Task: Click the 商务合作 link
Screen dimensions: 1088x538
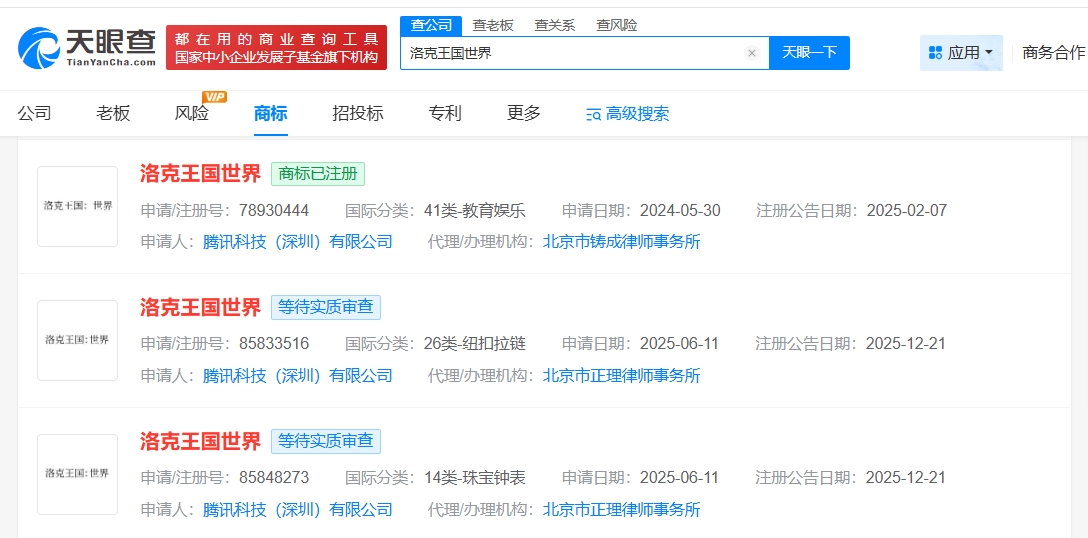Action: coord(1053,53)
